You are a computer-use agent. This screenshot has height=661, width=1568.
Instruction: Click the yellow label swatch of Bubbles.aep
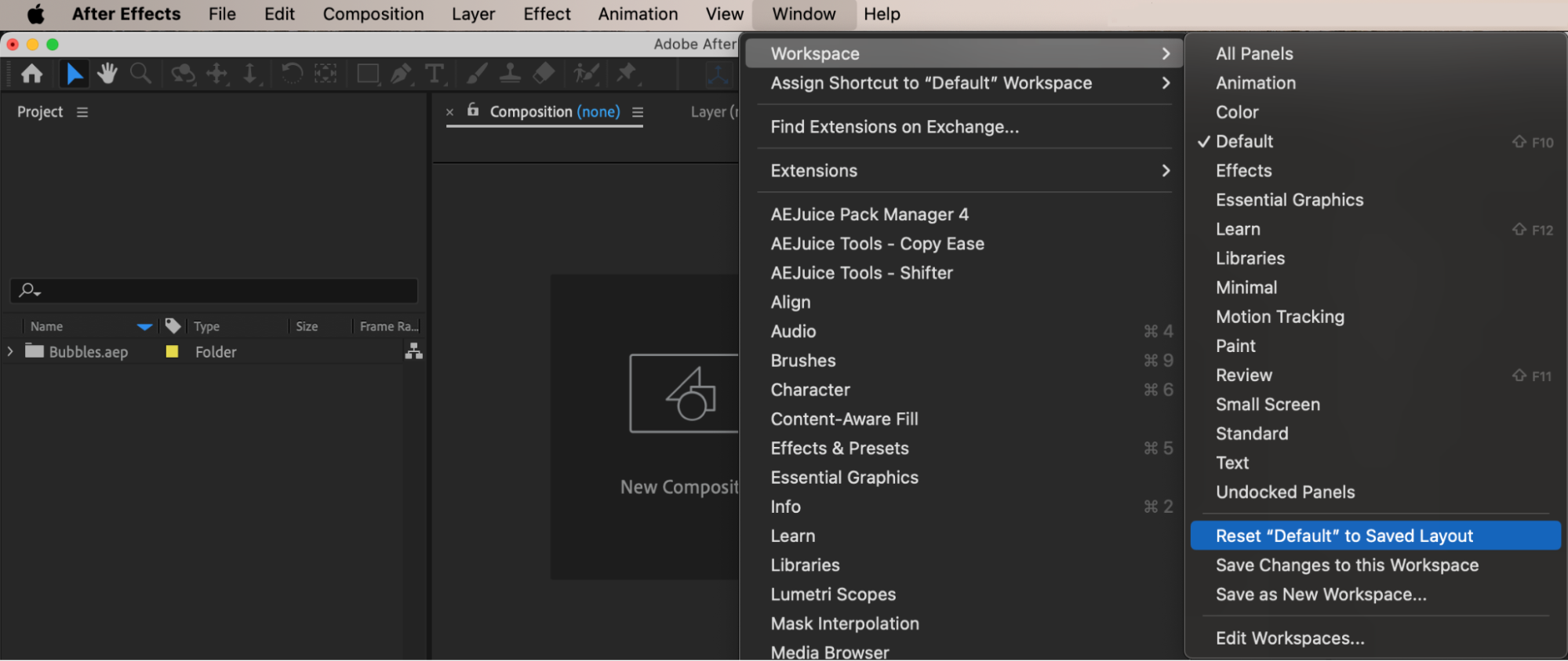pos(172,352)
